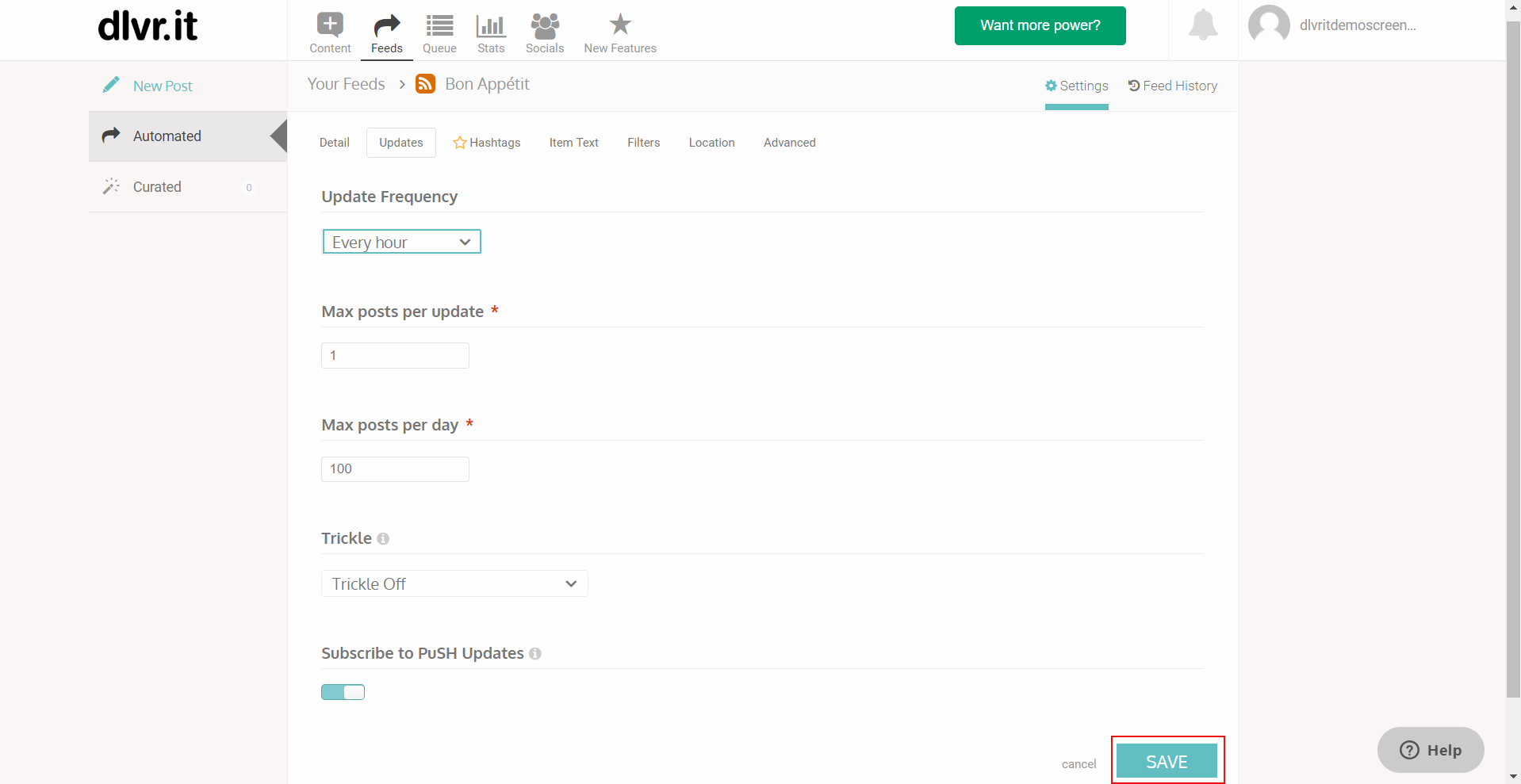The image size is (1521, 784).
Task: Open the Trickle Off dropdown
Action: tap(454, 584)
